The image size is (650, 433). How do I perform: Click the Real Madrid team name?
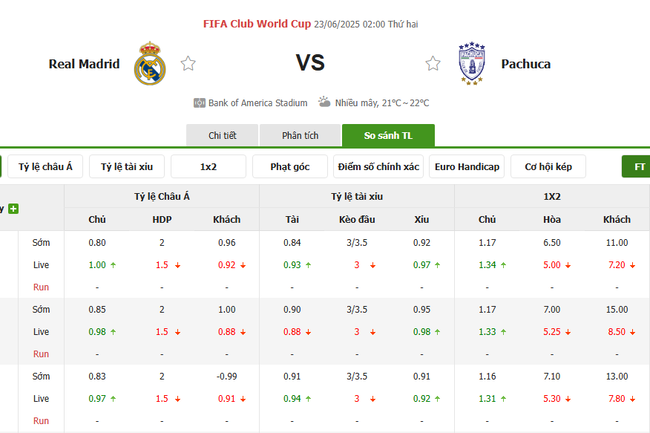[84, 64]
